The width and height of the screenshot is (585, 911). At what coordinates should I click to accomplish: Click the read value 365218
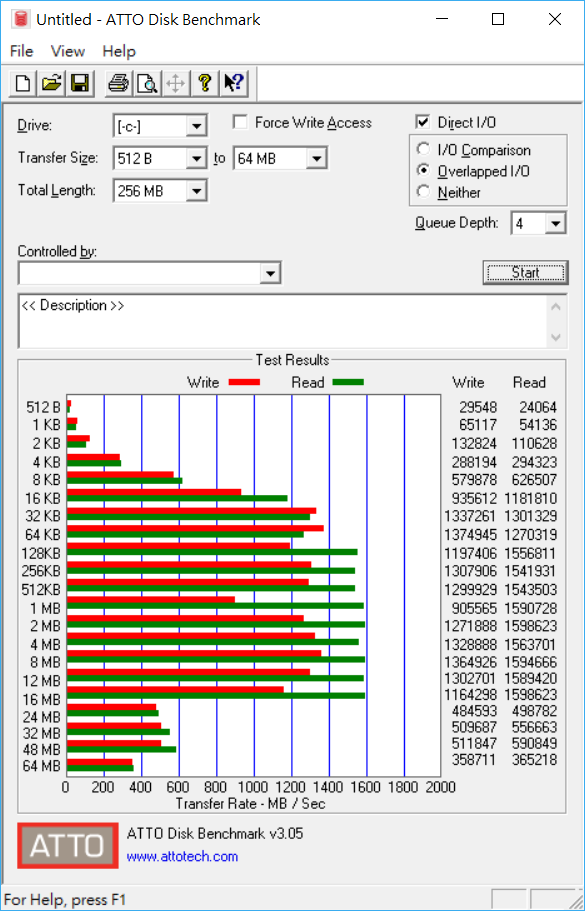(534, 760)
